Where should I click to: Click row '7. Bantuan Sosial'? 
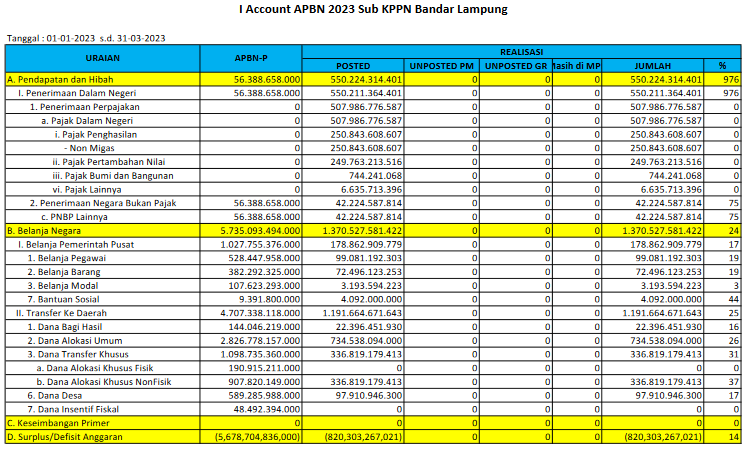(x=373, y=299)
